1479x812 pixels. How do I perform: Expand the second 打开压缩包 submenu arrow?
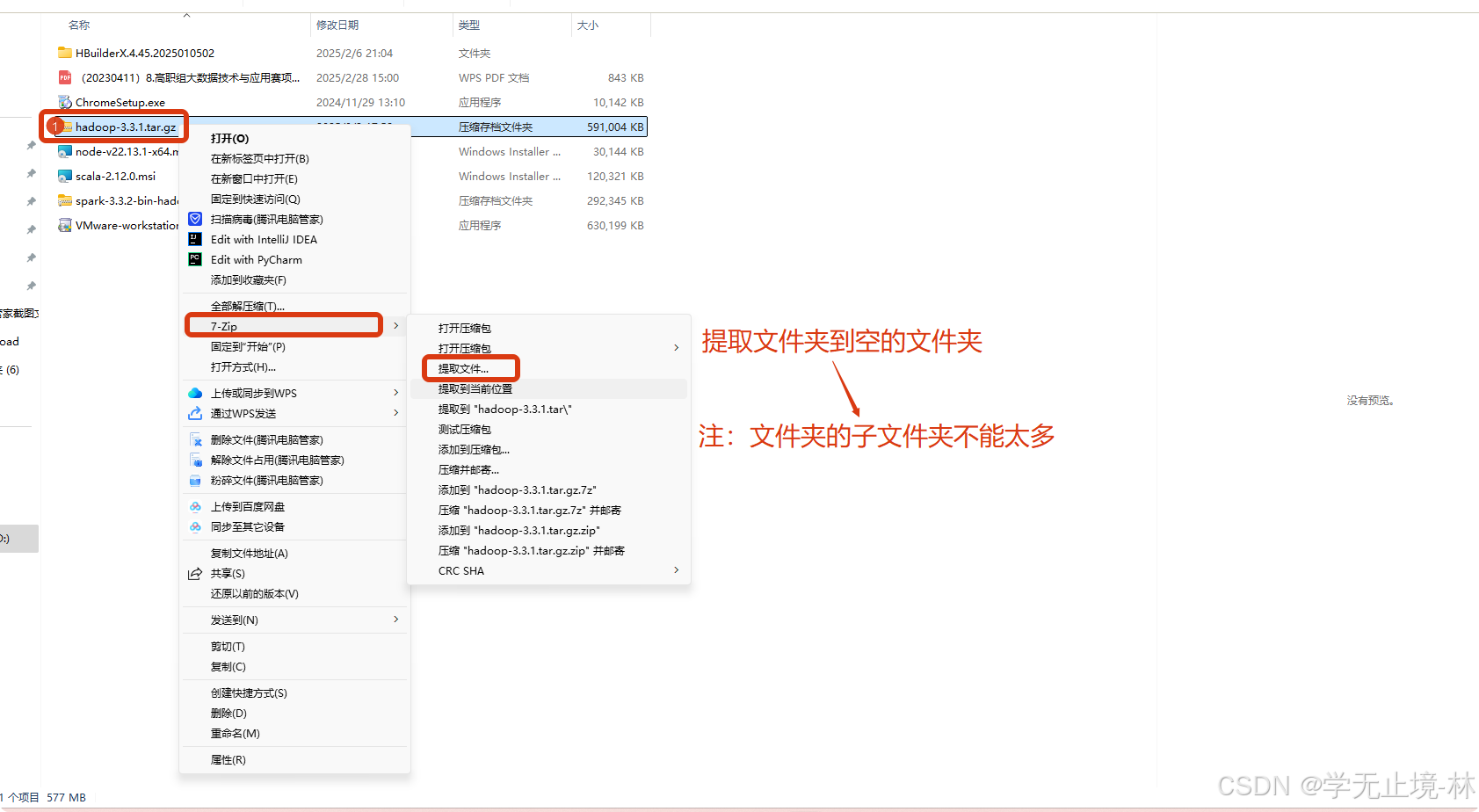[676, 348]
